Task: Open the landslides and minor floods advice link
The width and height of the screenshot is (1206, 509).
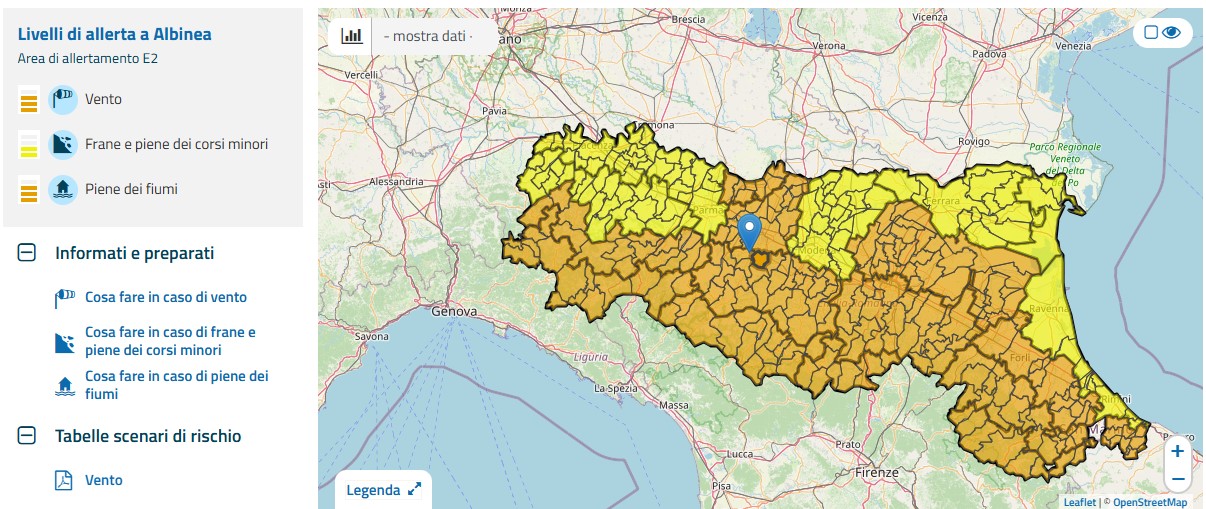Action: pos(171,341)
